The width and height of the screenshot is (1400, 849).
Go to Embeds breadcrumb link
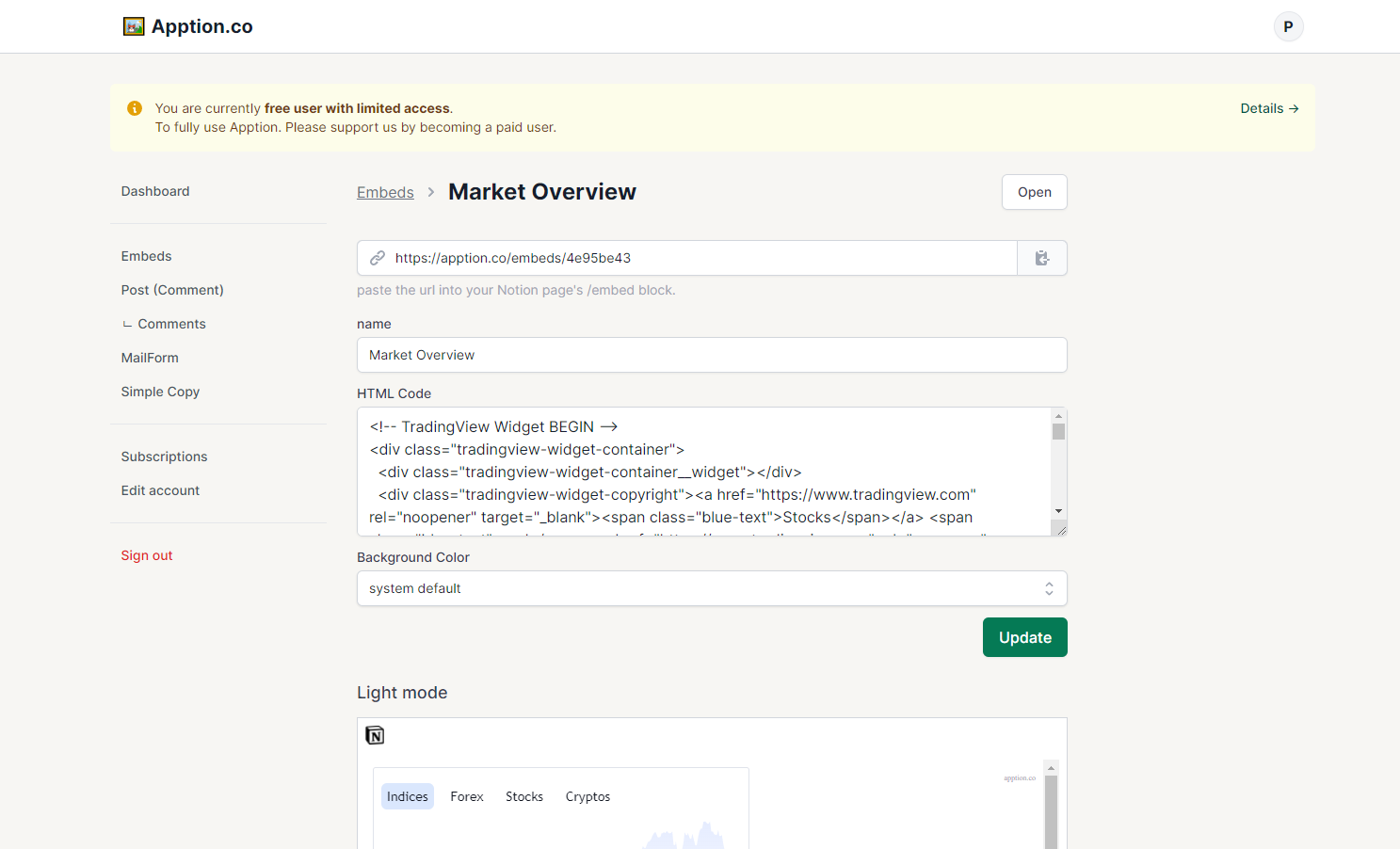(x=385, y=192)
